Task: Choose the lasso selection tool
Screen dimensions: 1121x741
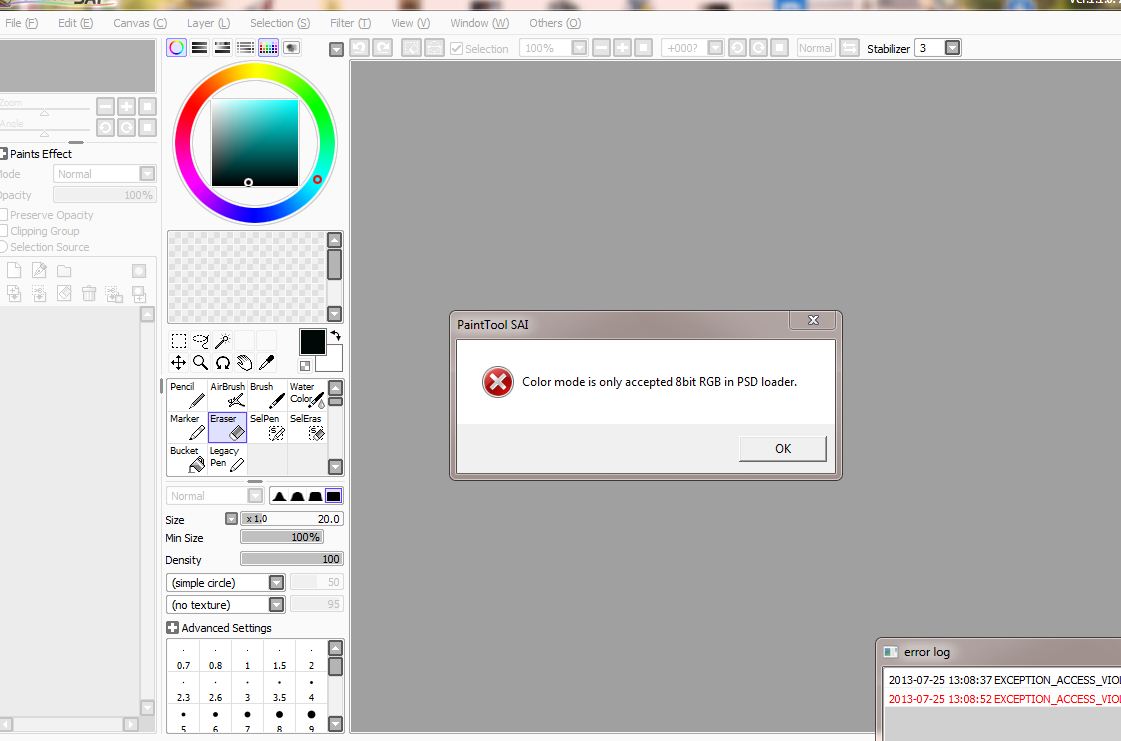Action: point(201,340)
